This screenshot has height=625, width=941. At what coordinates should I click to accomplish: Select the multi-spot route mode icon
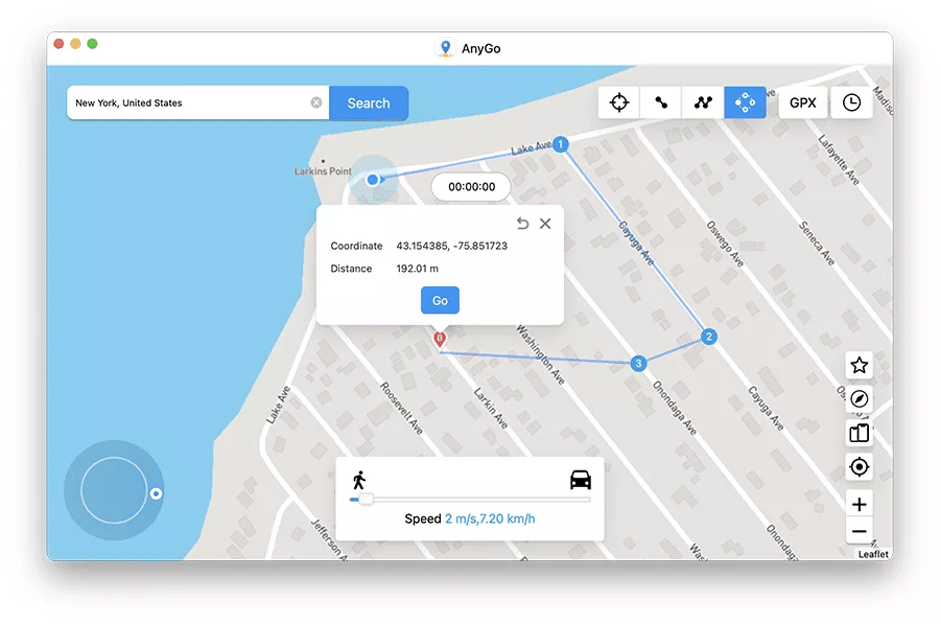702,102
